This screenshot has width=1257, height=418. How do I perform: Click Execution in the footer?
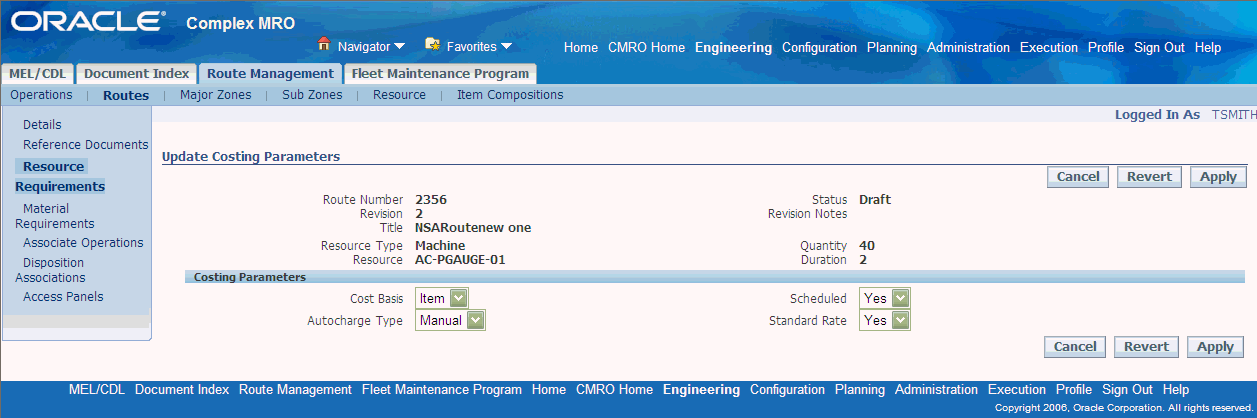pos(1017,390)
